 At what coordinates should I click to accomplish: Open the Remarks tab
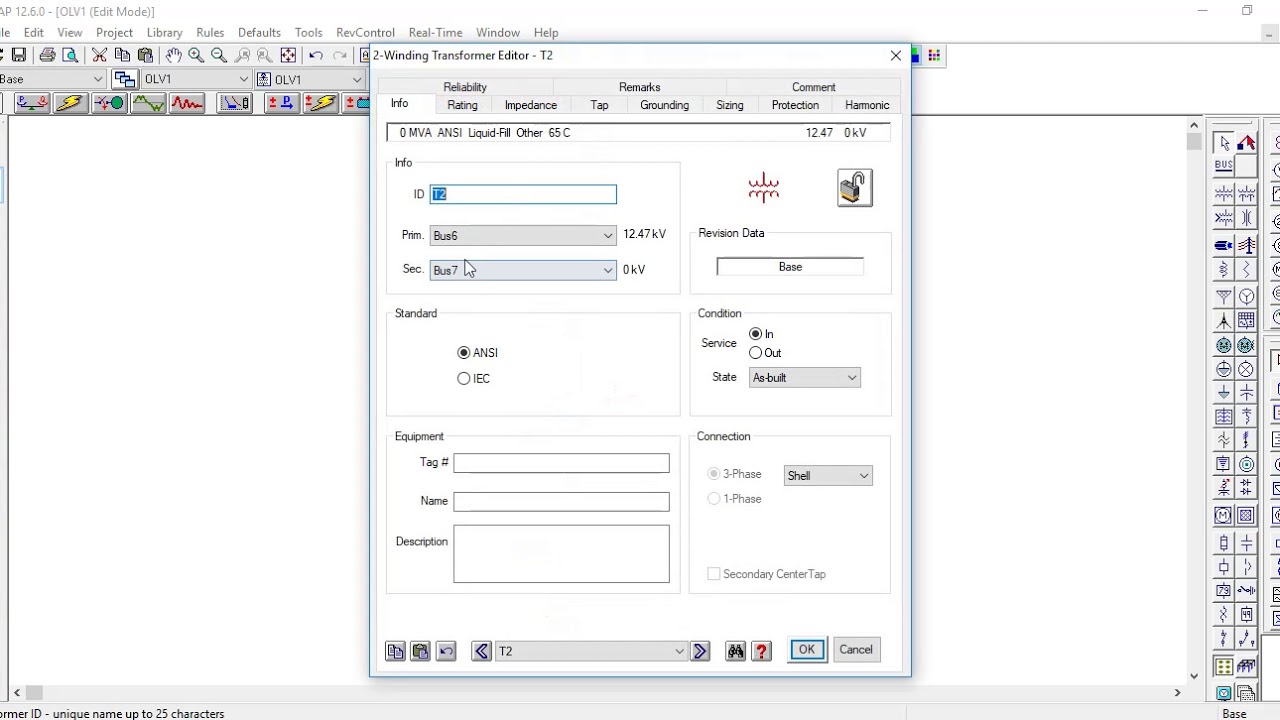tap(639, 87)
